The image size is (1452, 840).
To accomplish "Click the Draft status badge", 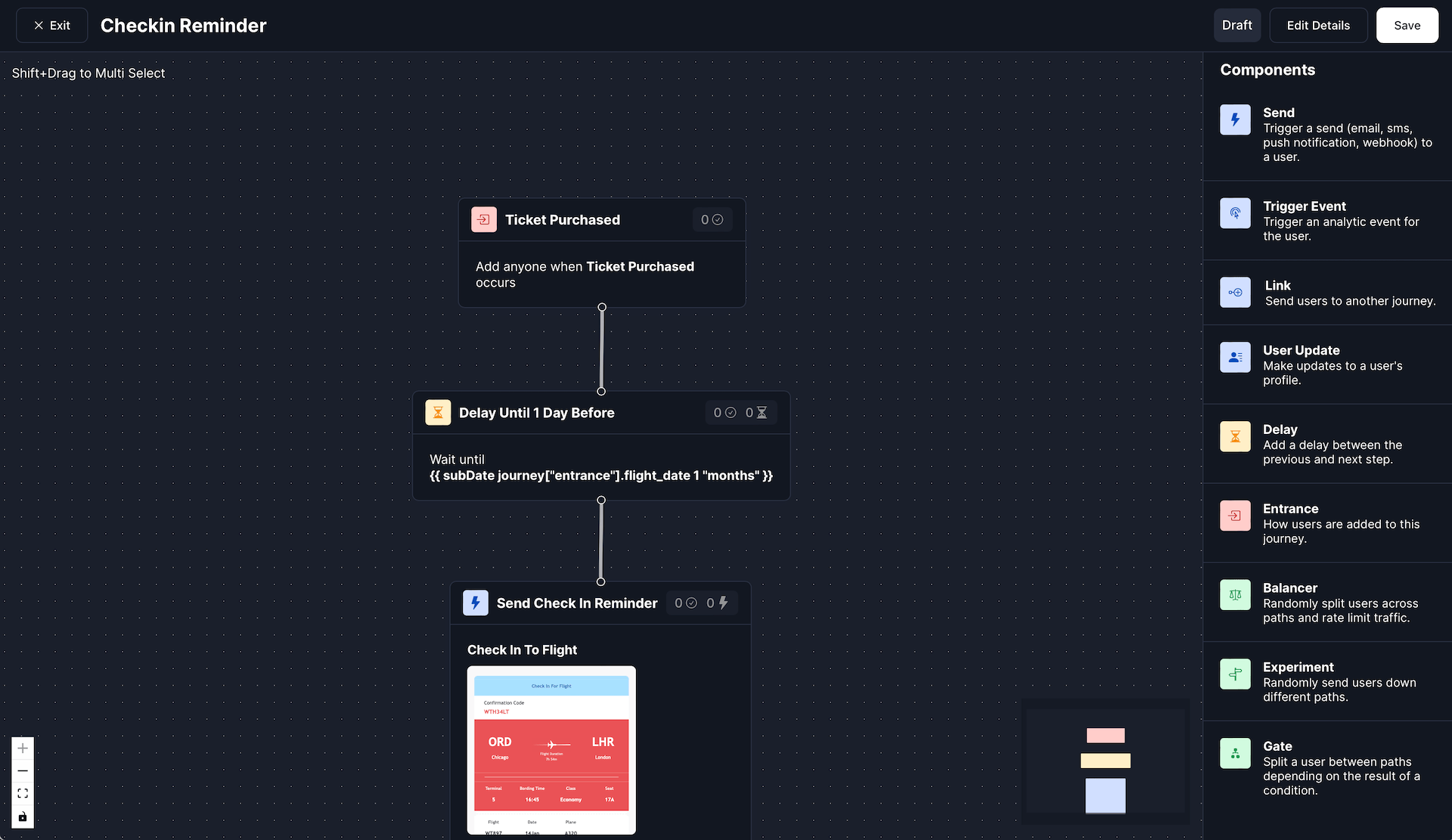I will point(1237,26).
